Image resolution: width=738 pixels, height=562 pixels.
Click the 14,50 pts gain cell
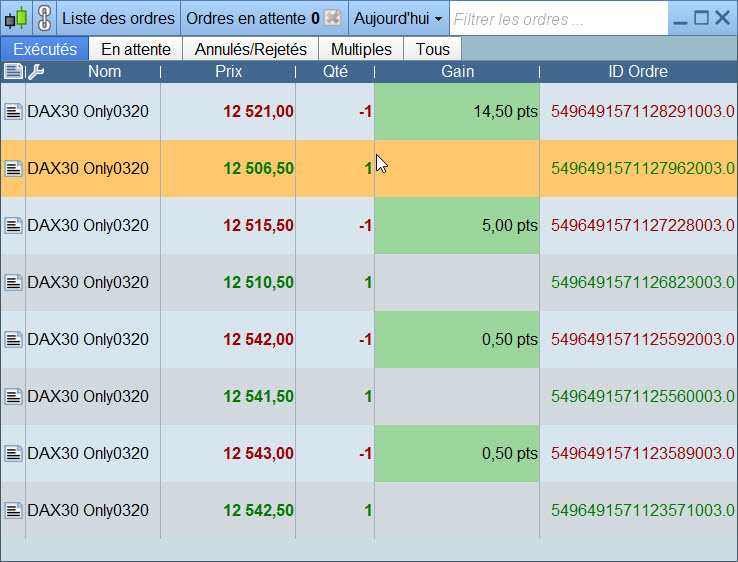click(457, 112)
